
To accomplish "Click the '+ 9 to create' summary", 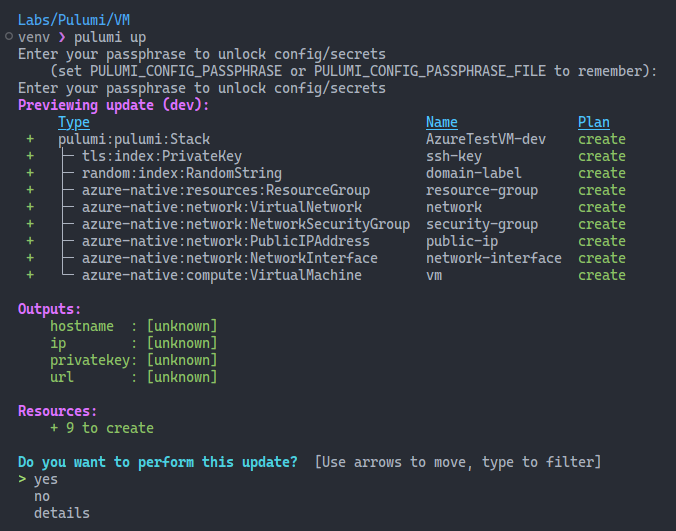I will [x=102, y=428].
